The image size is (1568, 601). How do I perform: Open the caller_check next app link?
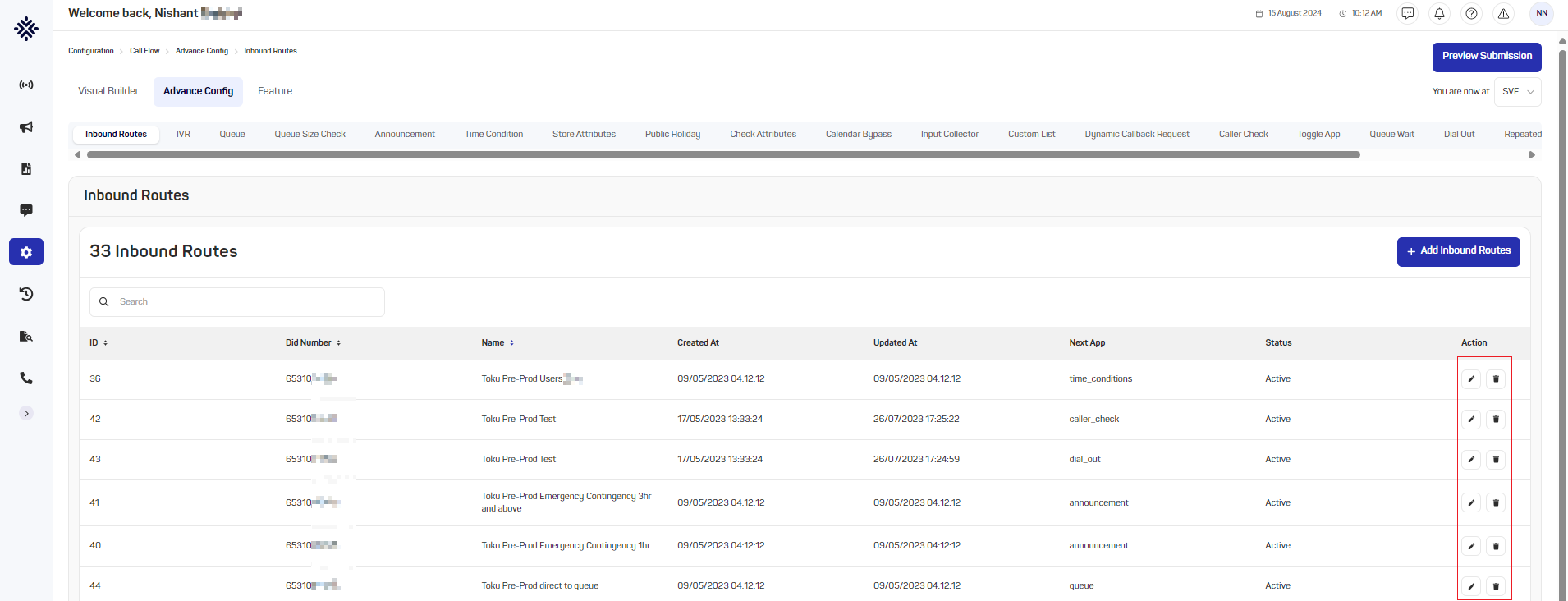pyautogui.click(x=1093, y=419)
